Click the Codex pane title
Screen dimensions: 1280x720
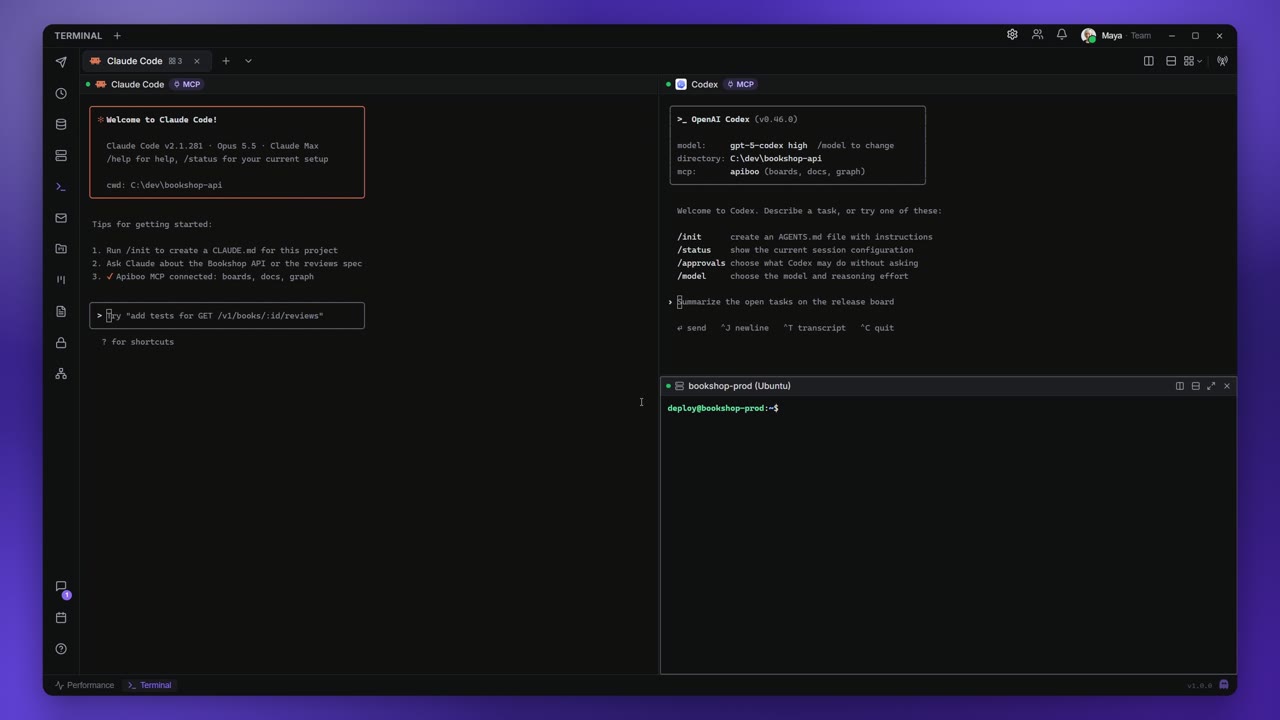pyautogui.click(x=704, y=85)
